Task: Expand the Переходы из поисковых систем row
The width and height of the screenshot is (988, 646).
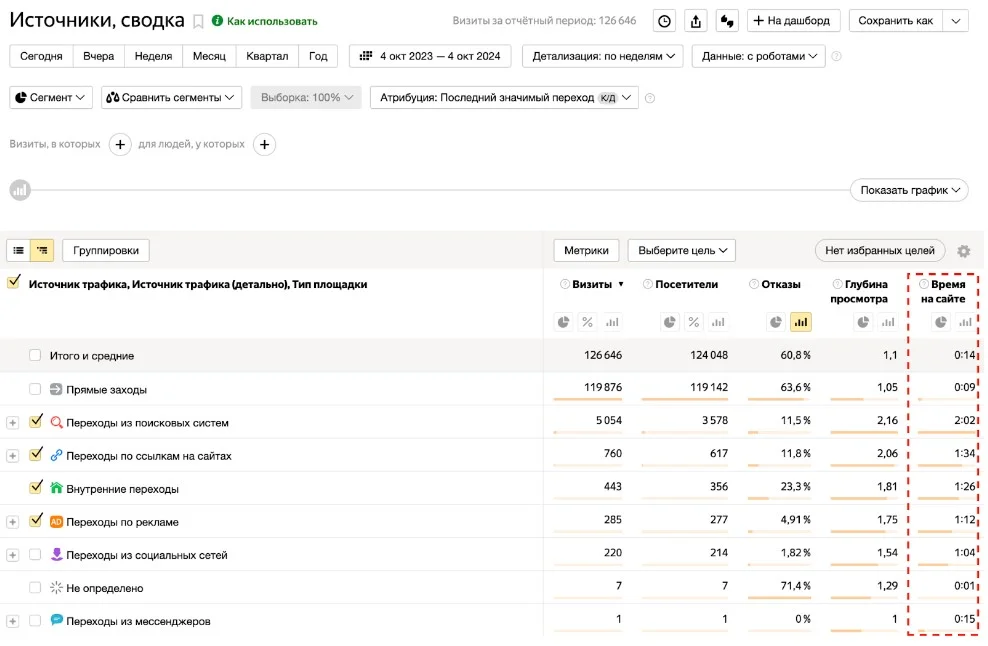Action: point(13,423)
